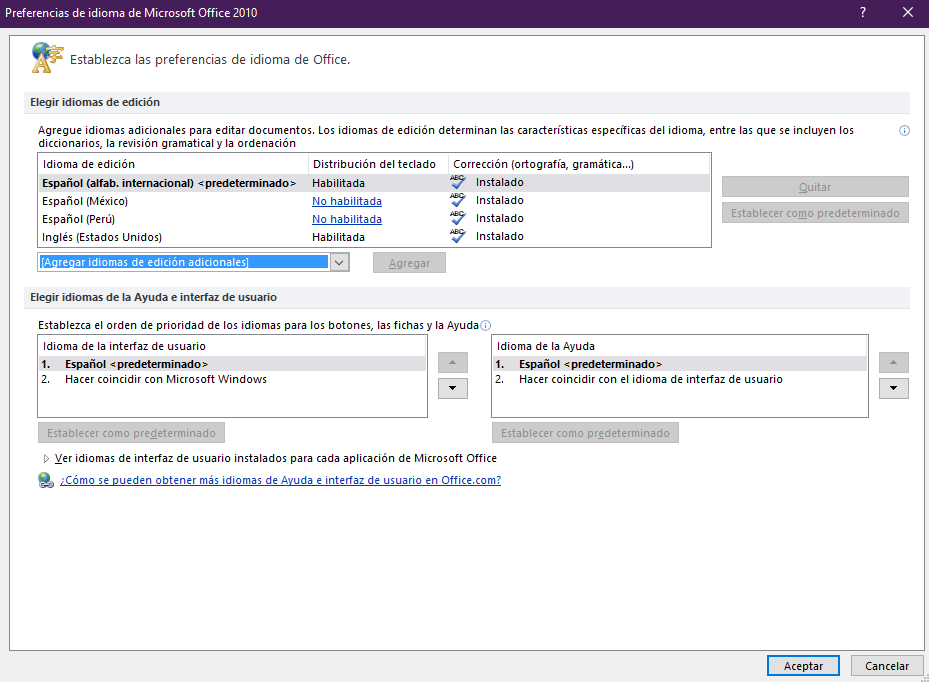Click the question mark help icon in title bar
The height and width of the screenshot is (682, 929).
tap(863, 12)
